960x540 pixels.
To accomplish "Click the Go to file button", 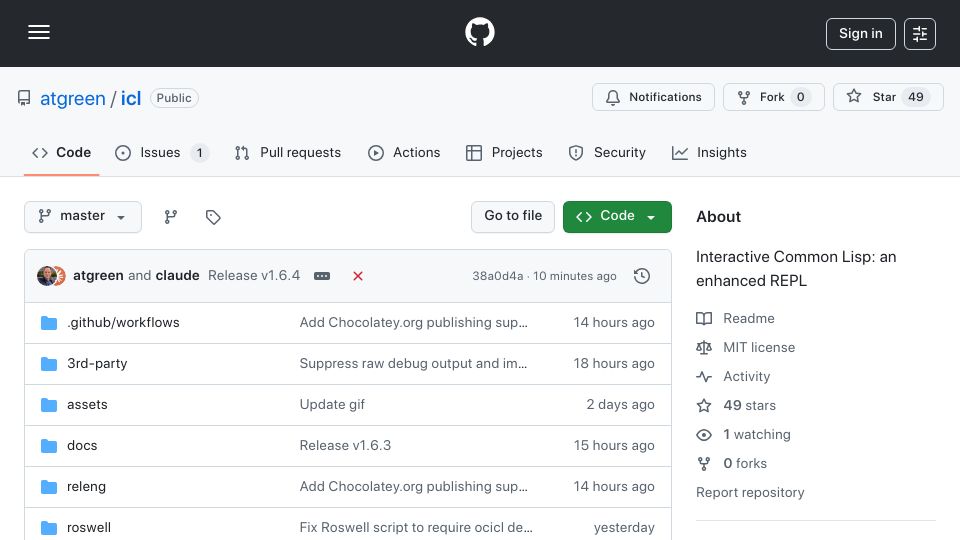I will click(x=512, y=217).
